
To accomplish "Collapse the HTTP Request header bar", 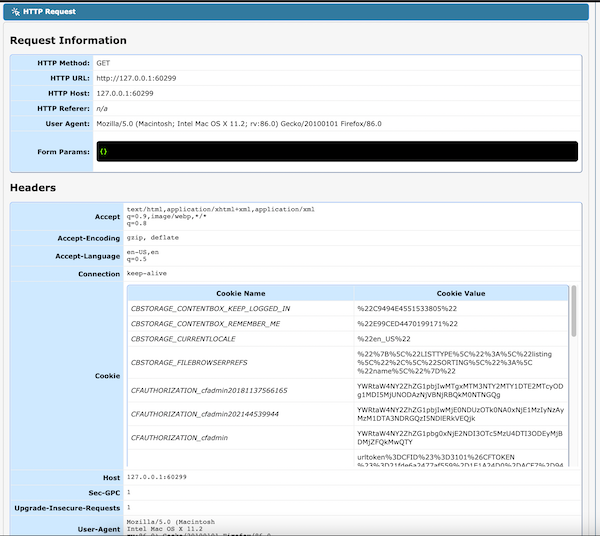I will click(x=296, y=12).
